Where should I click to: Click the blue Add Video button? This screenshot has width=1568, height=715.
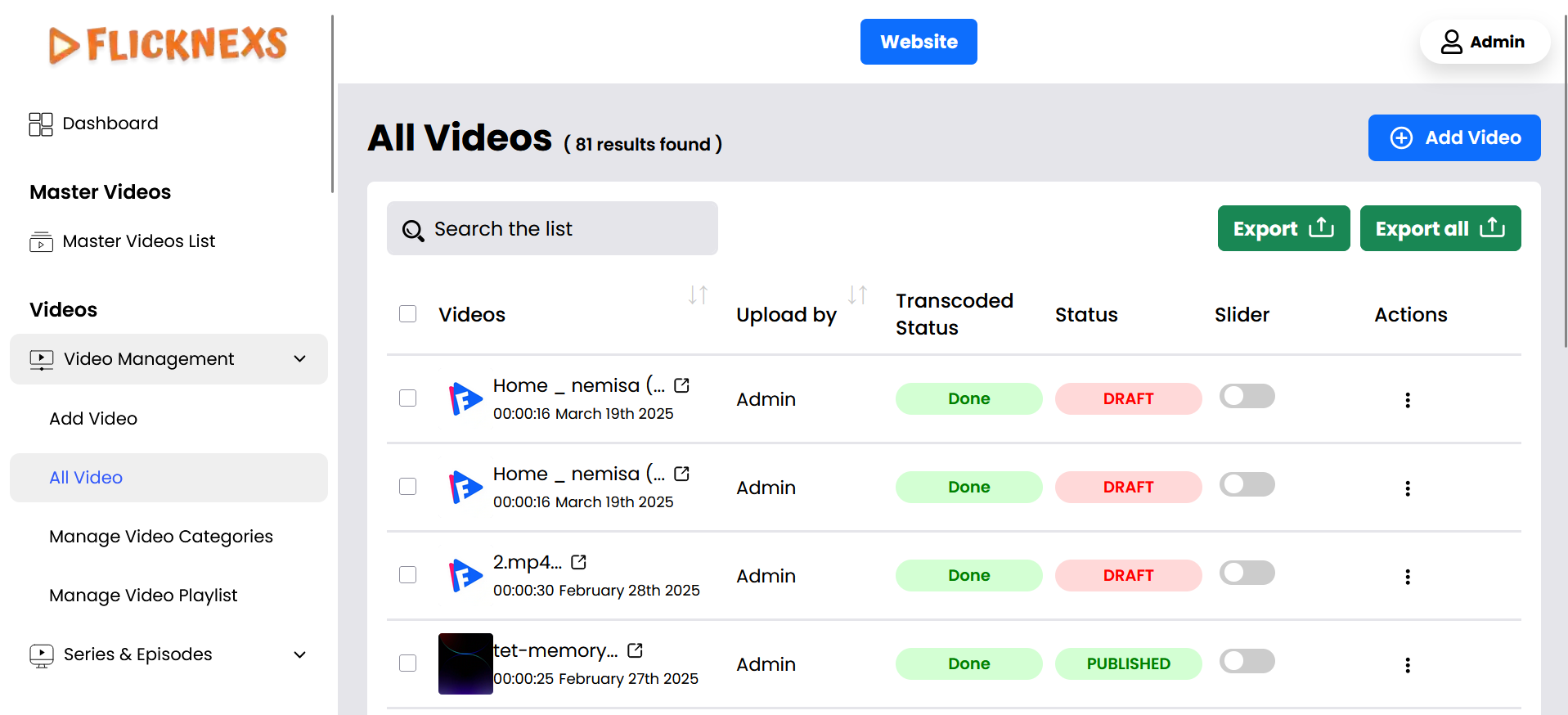(1453, 137)
